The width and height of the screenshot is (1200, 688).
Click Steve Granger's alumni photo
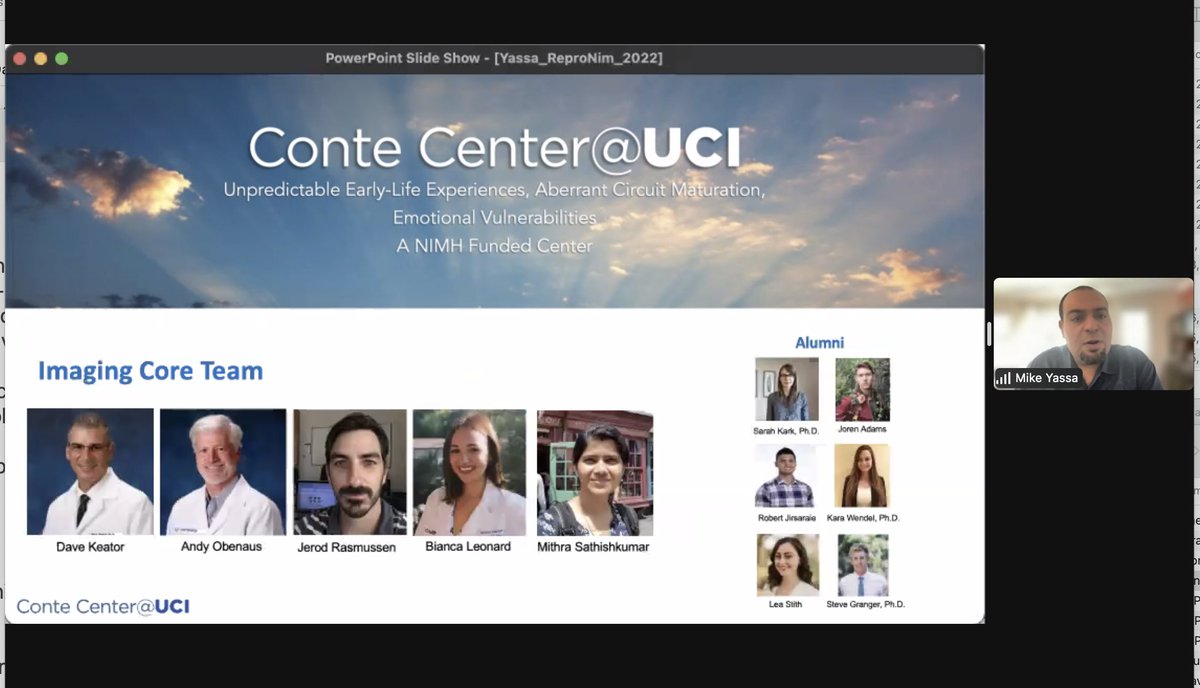point(863,565)
